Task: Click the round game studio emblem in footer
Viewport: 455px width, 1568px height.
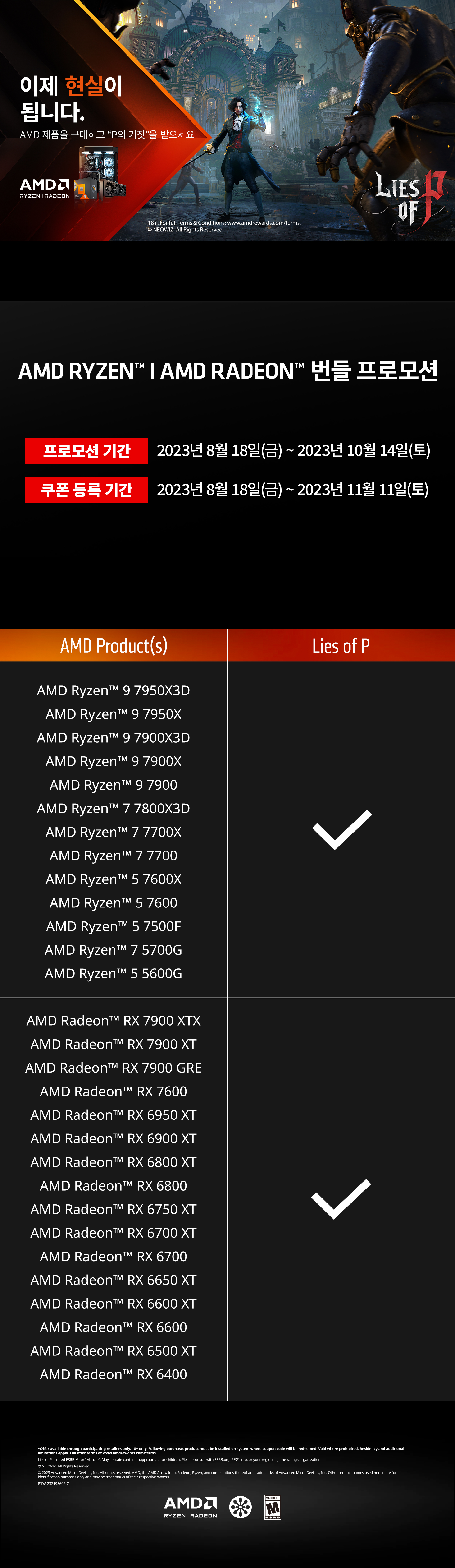Action: (x=240, y=1507)
